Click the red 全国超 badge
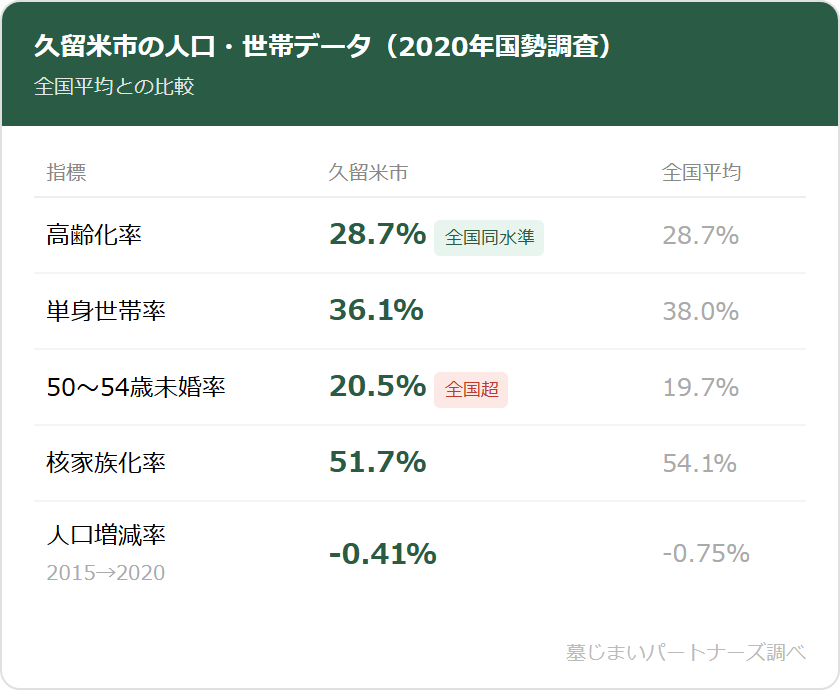The height and width of the screenshot is (692, 840). 471,389
